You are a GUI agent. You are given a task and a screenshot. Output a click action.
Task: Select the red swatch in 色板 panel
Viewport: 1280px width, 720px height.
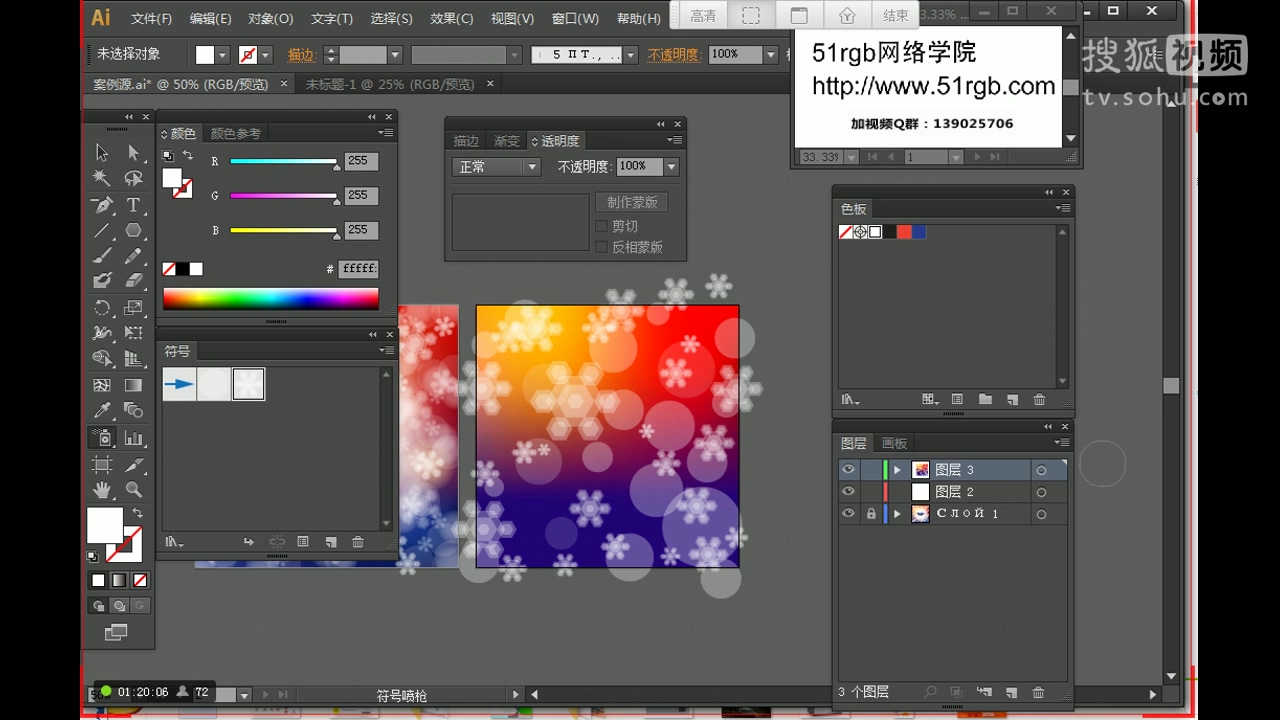pyautogui.click(x=903, y=231)
